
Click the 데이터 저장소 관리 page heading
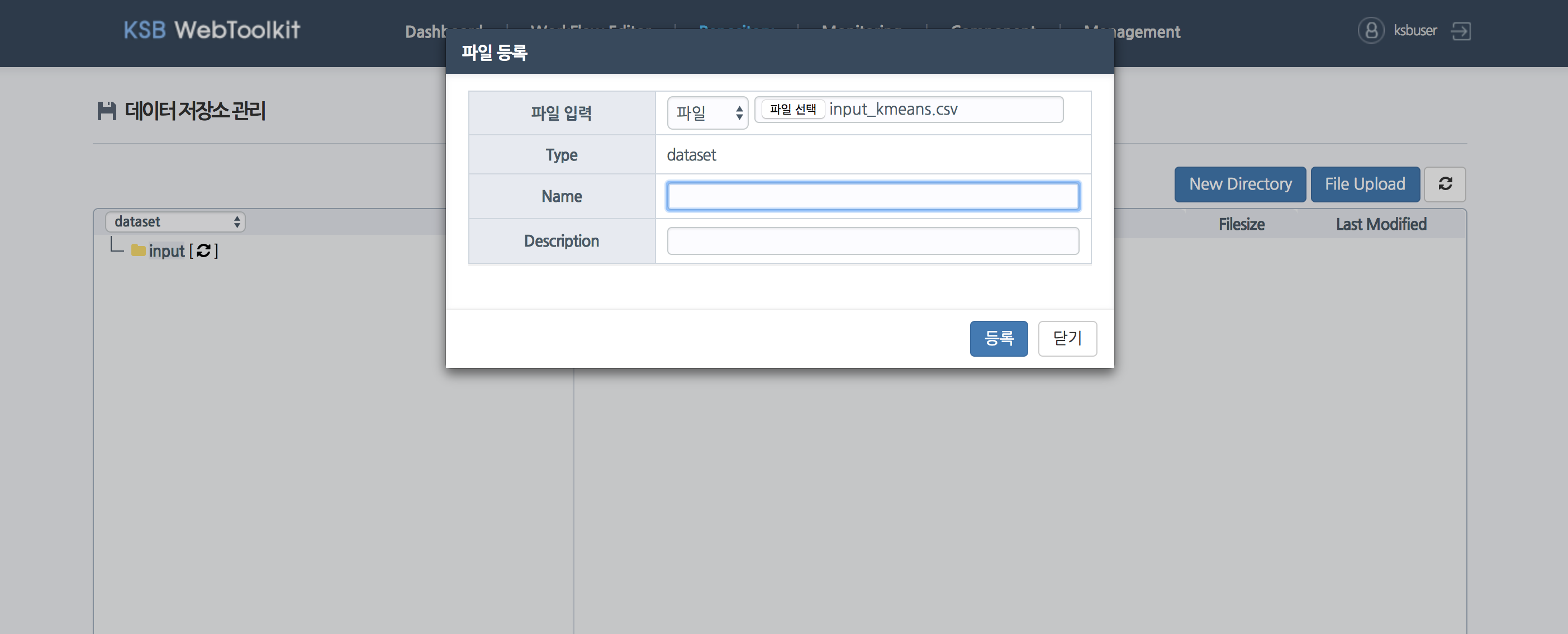(x=195, y=111)
